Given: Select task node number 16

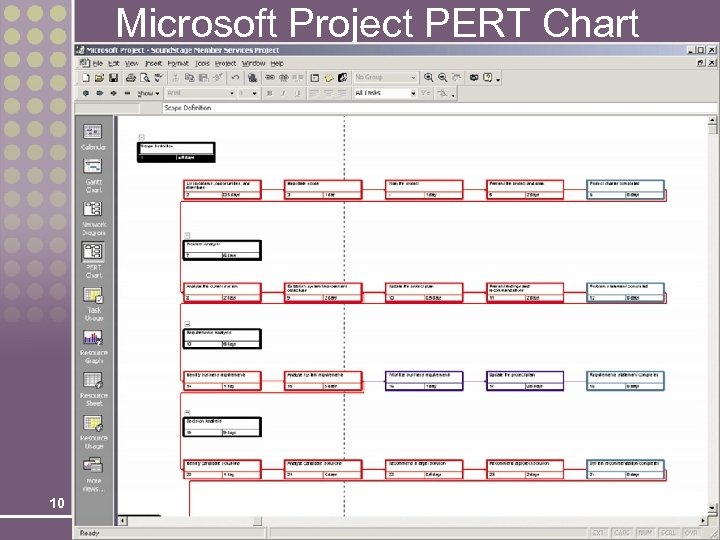Looking at the screenshot, I should (424, 381).
